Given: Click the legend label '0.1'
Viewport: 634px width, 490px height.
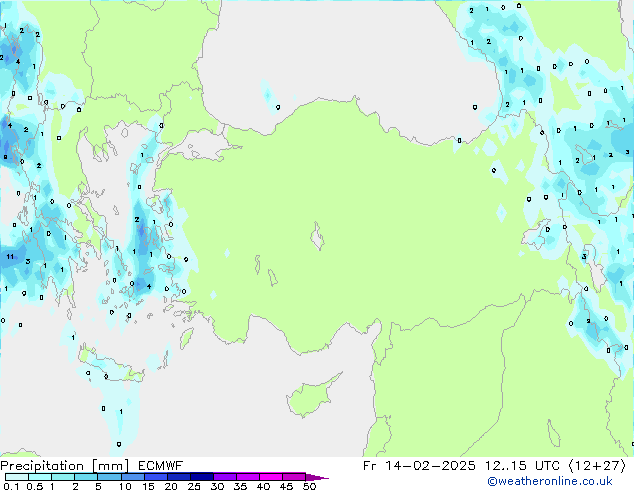Looking at the screenshot, I should (x=11, y=486).
